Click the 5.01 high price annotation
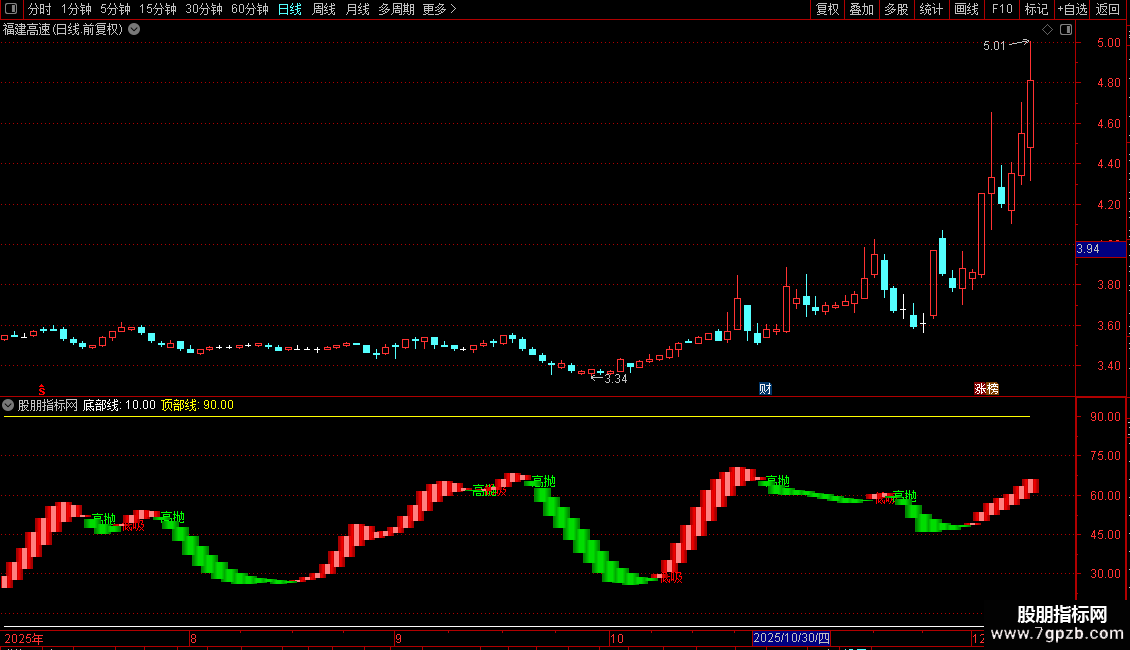The image size is (1130, 650). click(994, 46)
